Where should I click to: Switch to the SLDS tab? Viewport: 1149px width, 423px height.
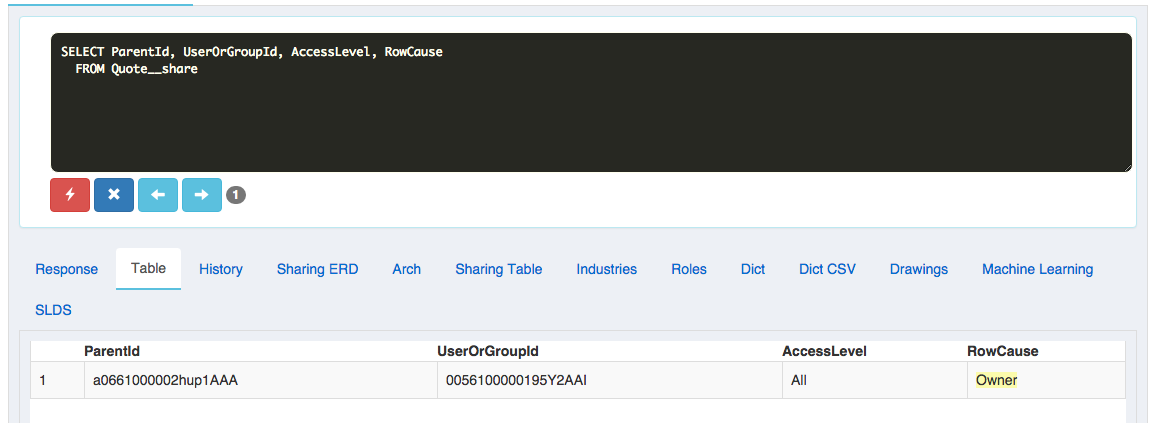[53, 310]
